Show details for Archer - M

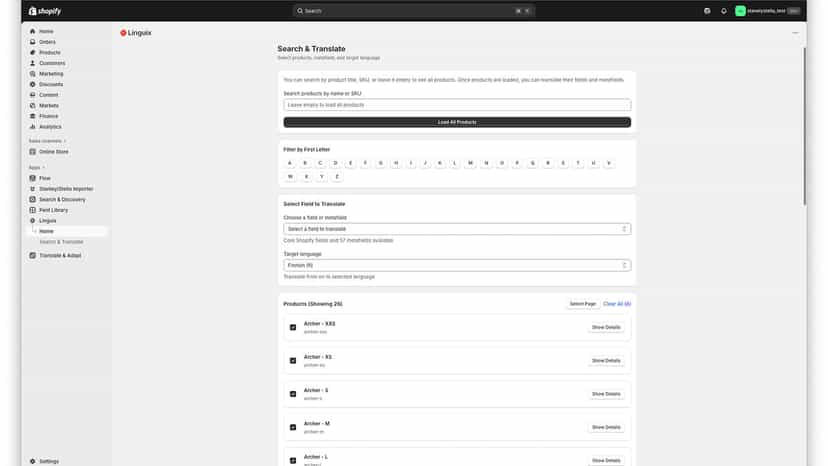[x=606, y=427]
